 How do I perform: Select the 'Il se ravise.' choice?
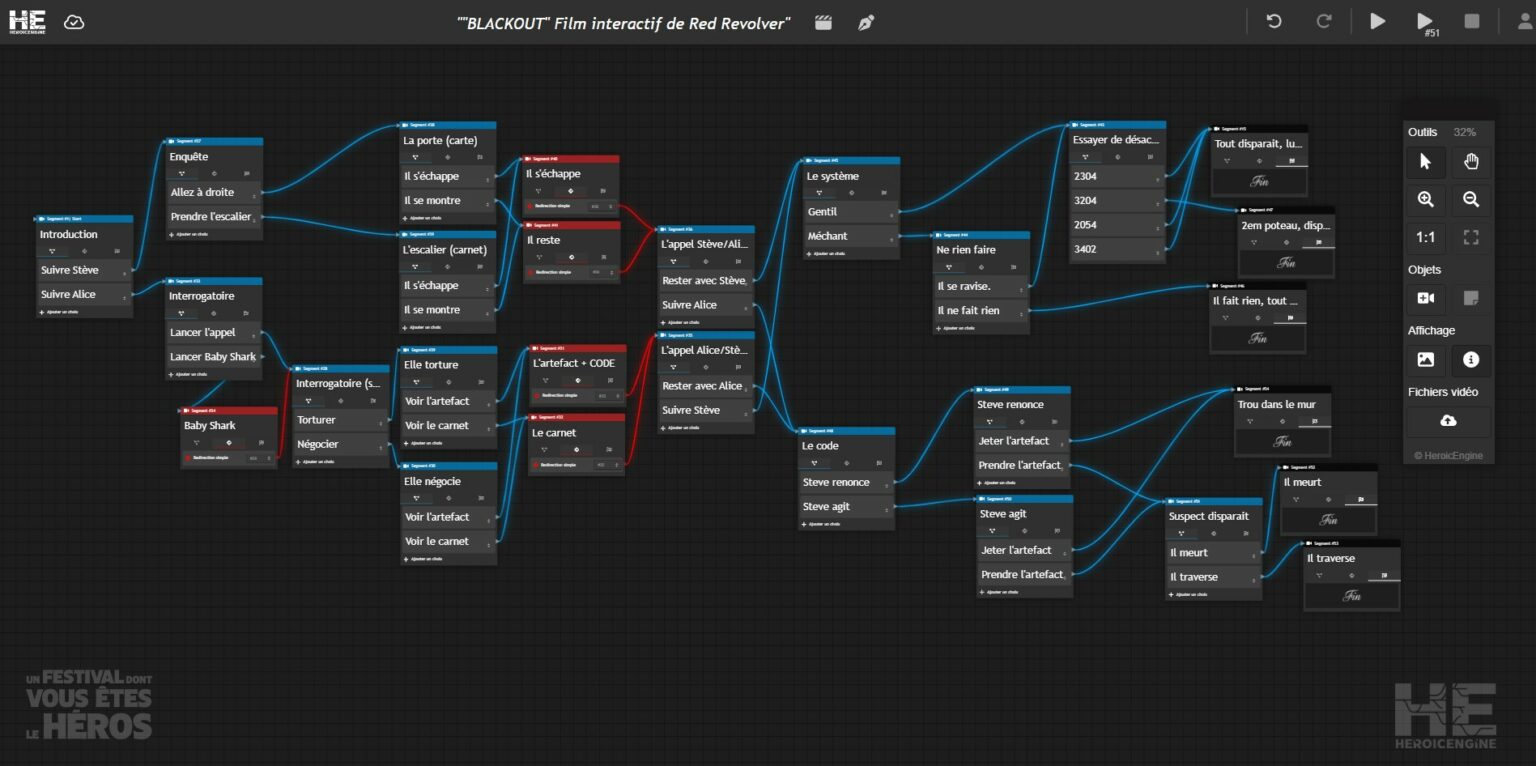coord(981,286)
